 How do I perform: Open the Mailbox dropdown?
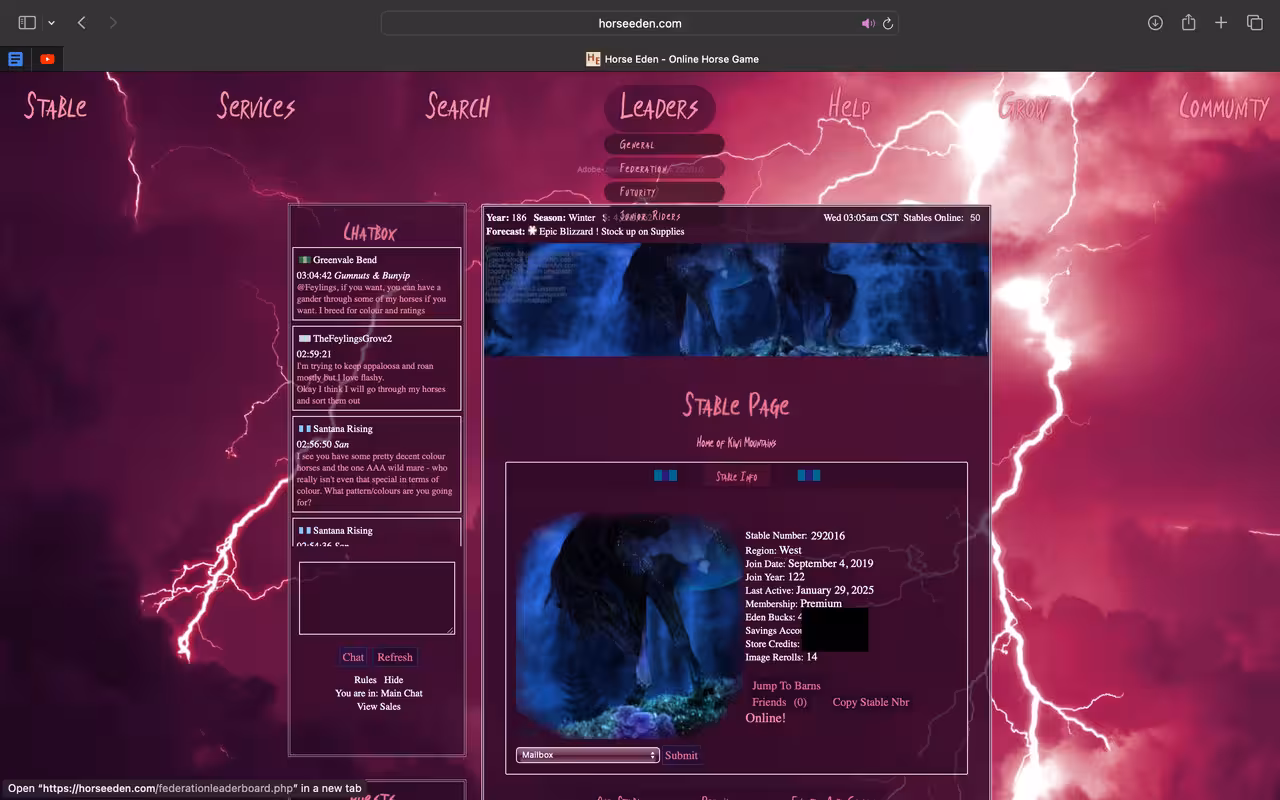(x=587, y=755)
